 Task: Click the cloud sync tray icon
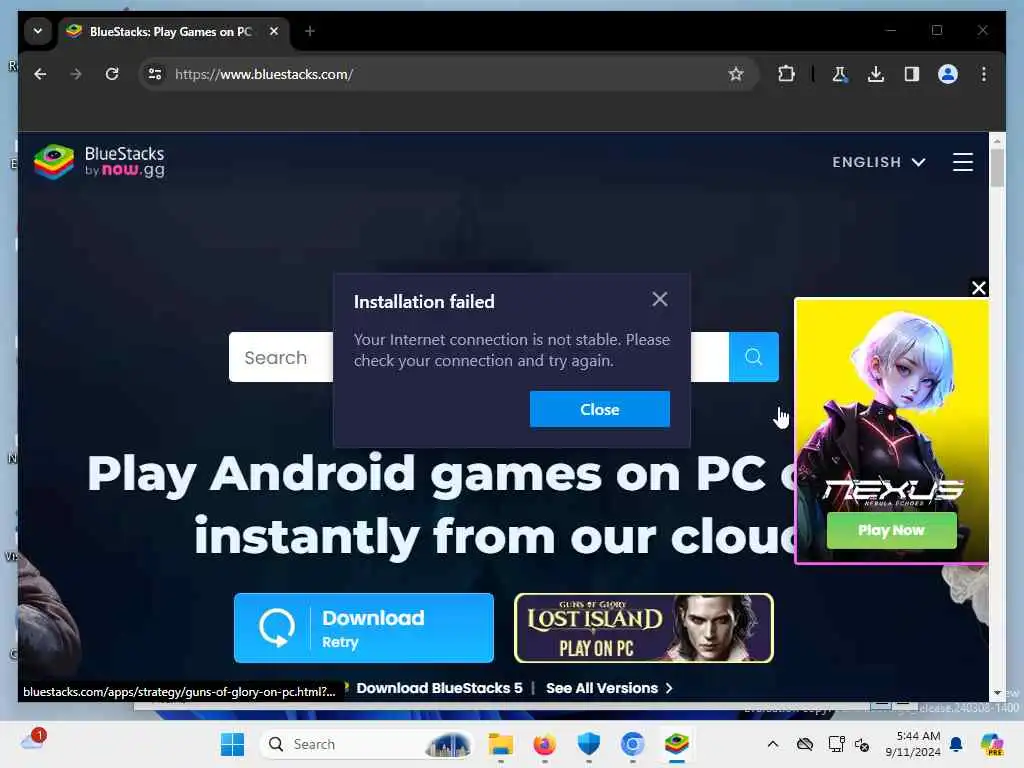[x=805, y=744]
